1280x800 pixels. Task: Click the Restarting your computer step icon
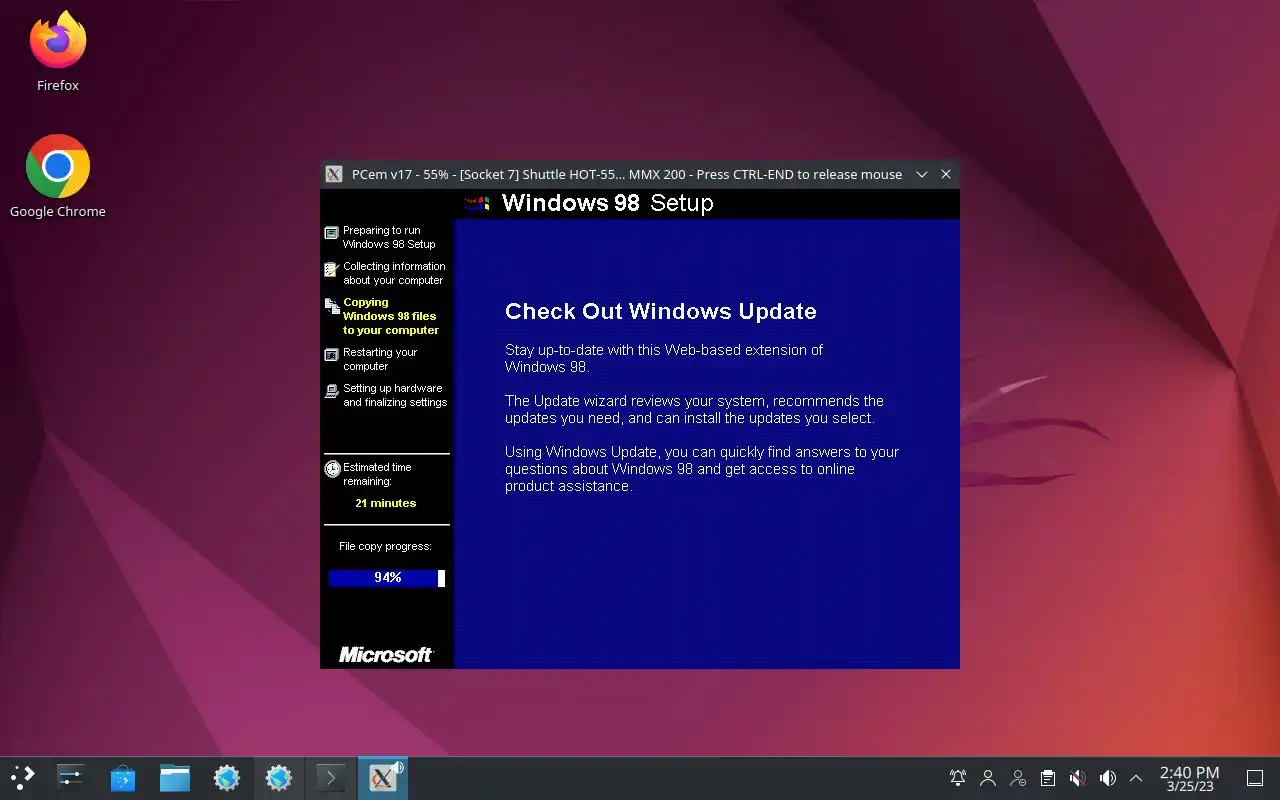coord(332,355)
